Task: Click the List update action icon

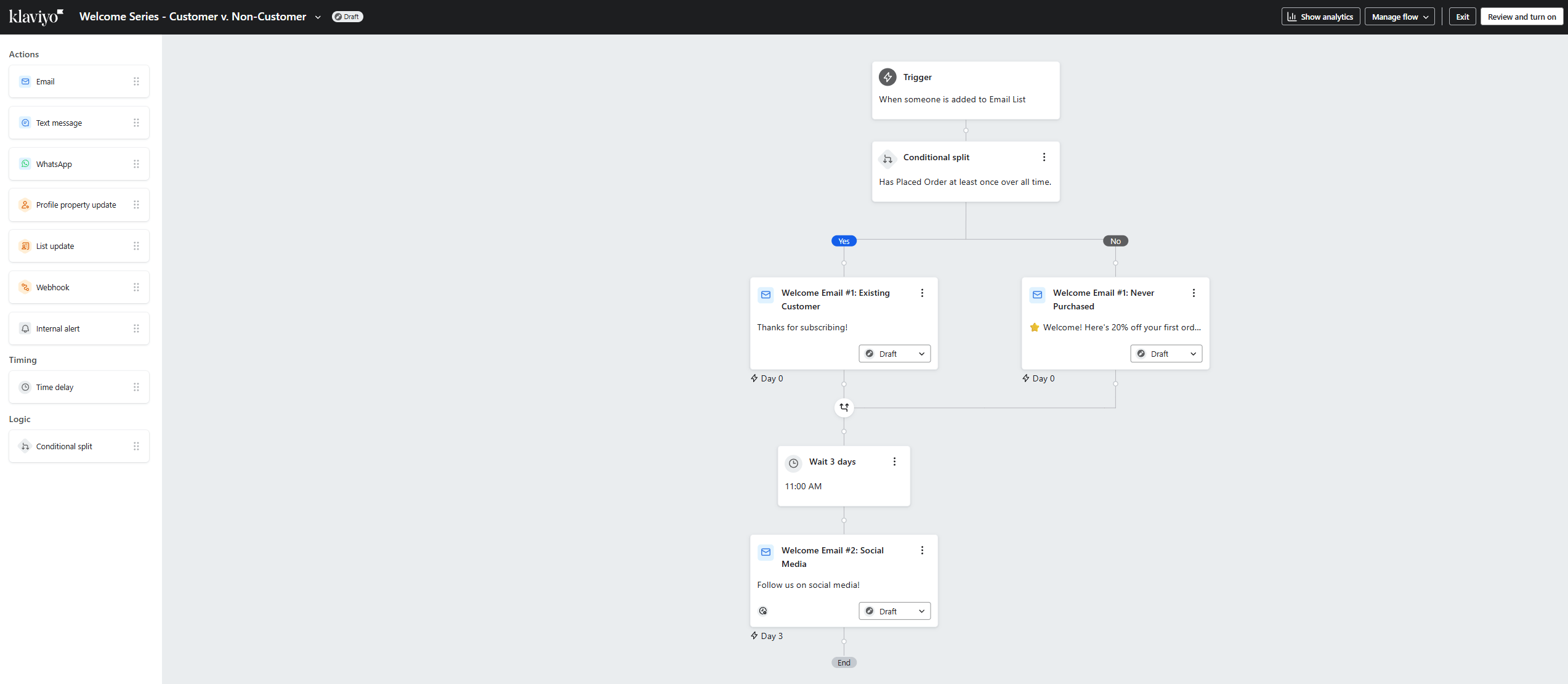Action: tap(25, 245)
